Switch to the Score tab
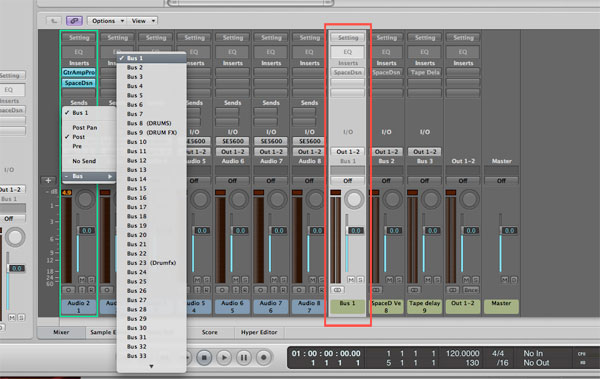The height and width of the screenshot is (379, 600). pyautogui.click(x=210, y=332)
